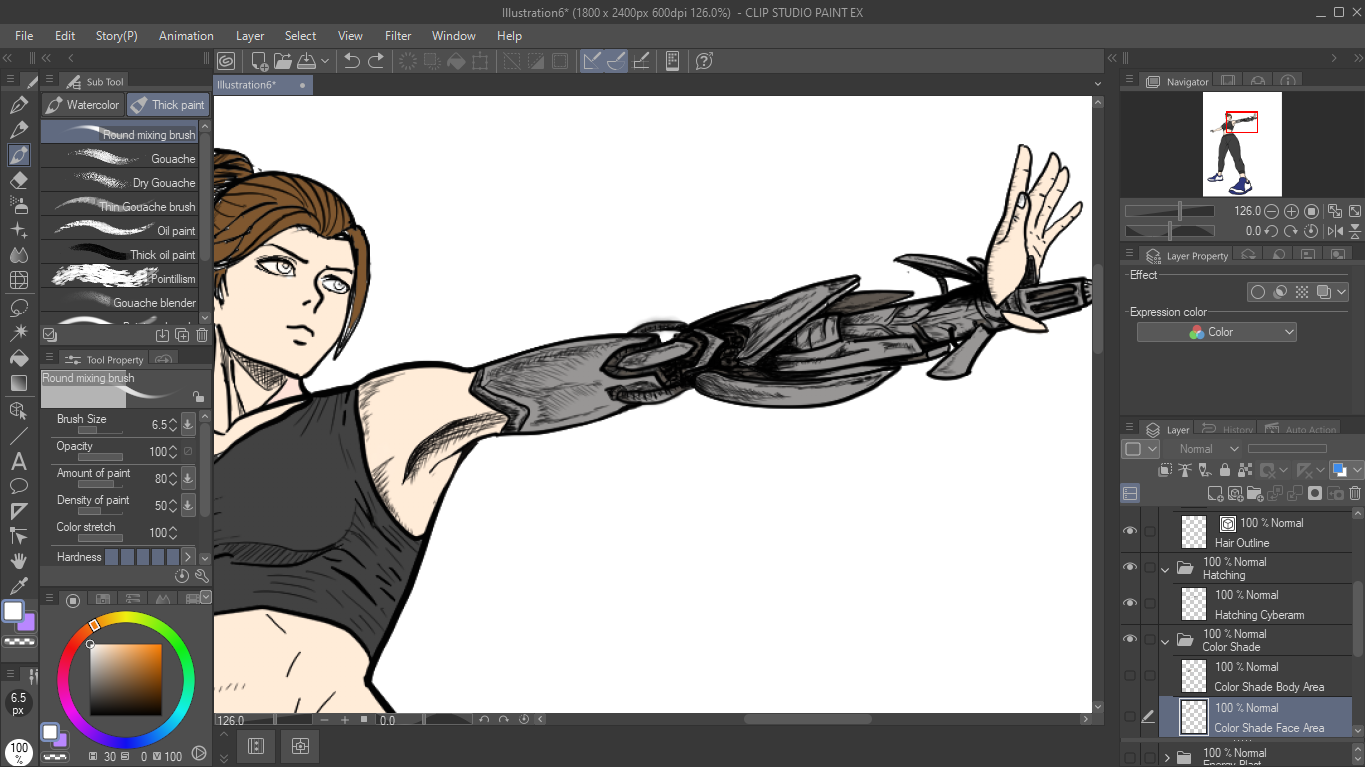Open the Expression color dropdown

pyautogui.click(x=1216, y=332)
